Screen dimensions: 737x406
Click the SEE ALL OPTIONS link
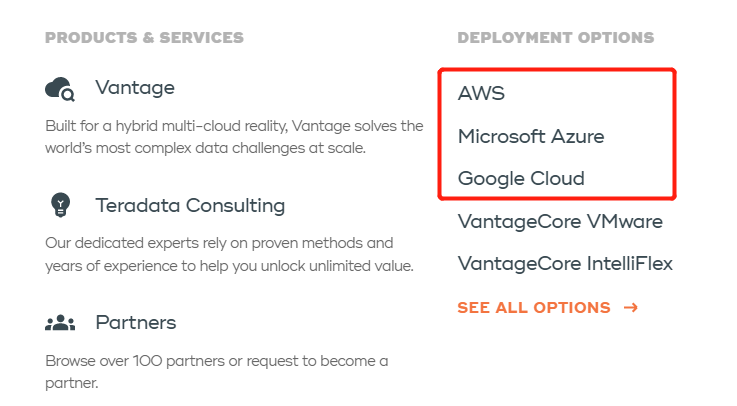(534, 307)
